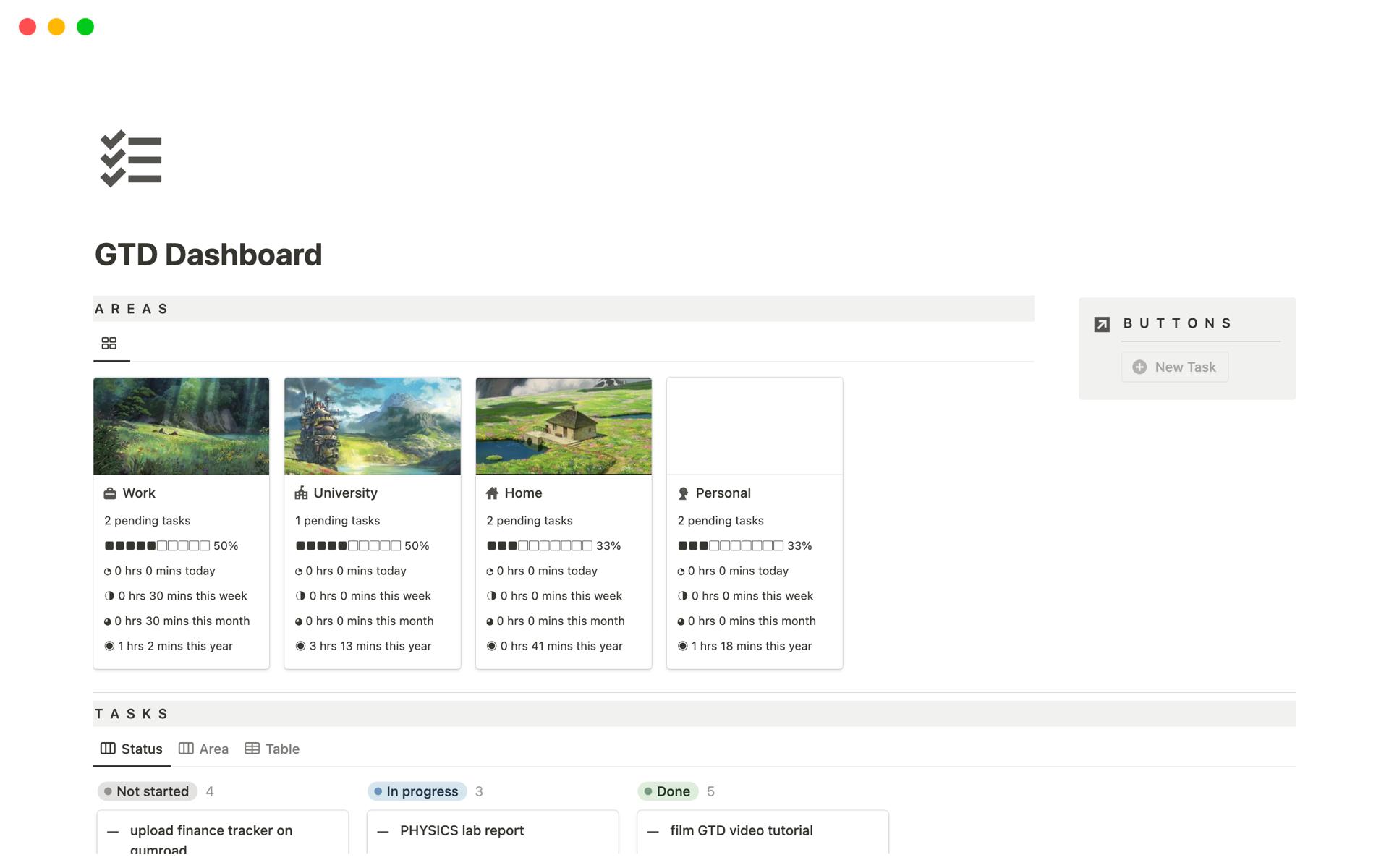Toggle dash marker on film GTD video tutorial
1389x868 pixels.
pyautogui.click(x=653, y=832)
